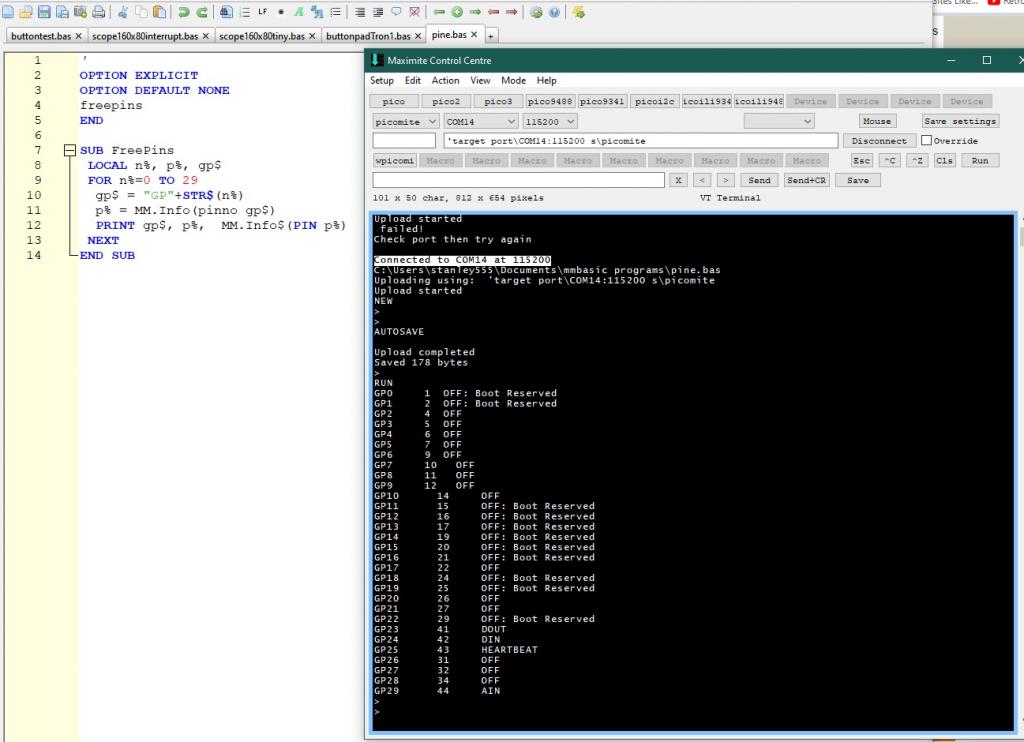The image size is (1024, 742).
Task: Click the blue Help question mark icon
Action: (553, 12)
